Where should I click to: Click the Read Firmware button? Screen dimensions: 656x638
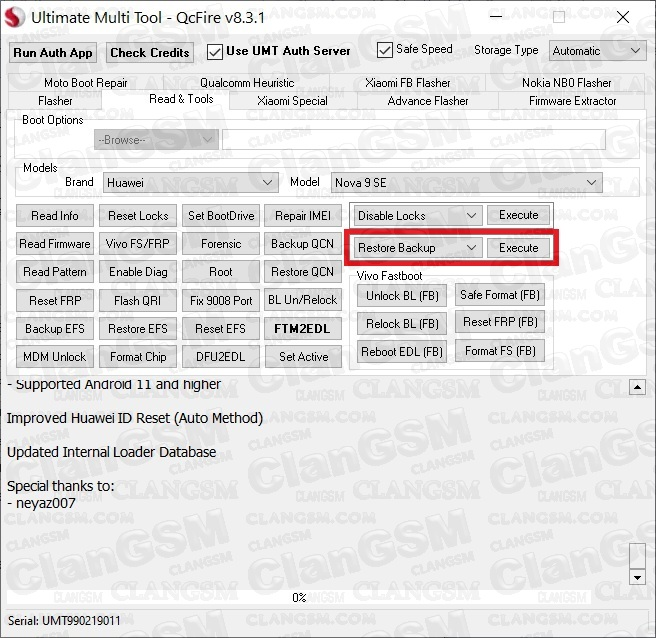(x=55, y=244)
